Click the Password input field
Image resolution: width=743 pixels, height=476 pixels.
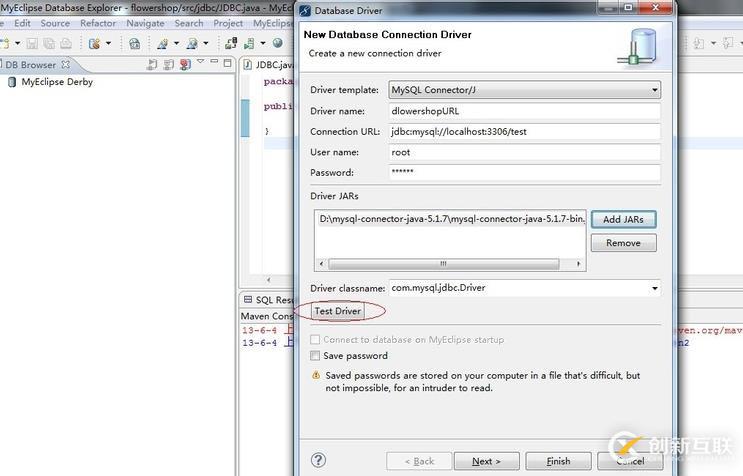525,172
